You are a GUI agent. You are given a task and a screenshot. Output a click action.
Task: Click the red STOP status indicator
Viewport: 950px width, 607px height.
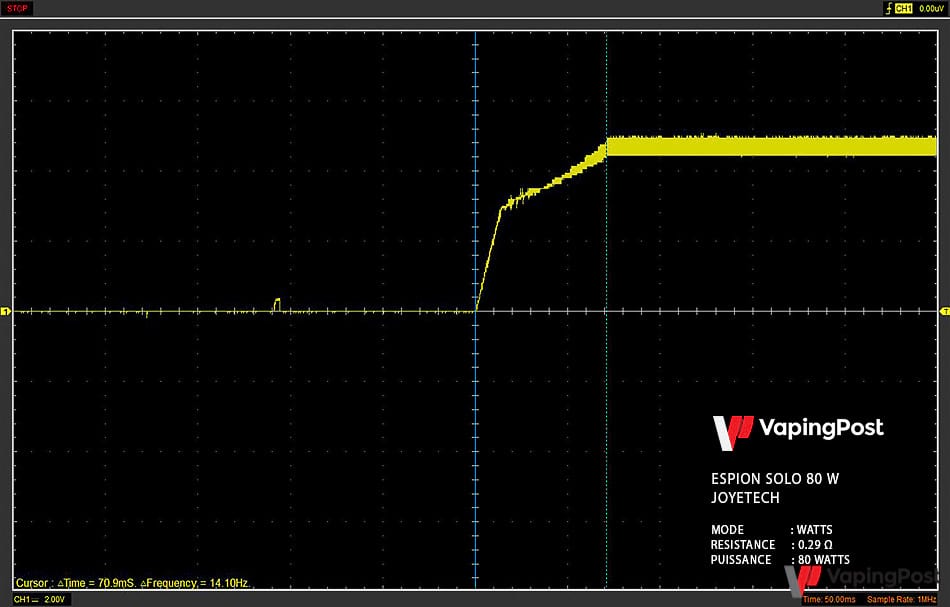(x=17, y=8)
